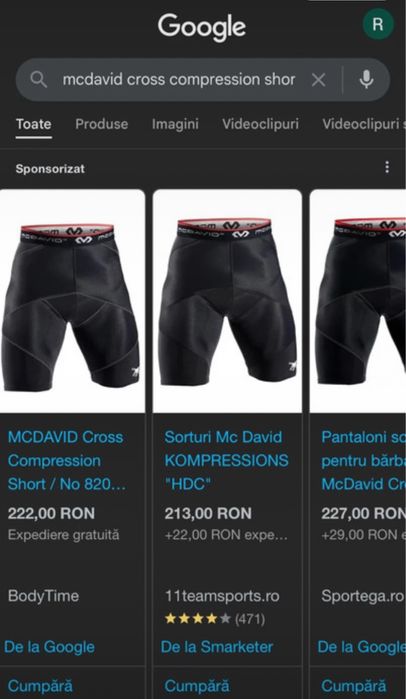Switch to the Produse tab

click(x=102, y=124)
